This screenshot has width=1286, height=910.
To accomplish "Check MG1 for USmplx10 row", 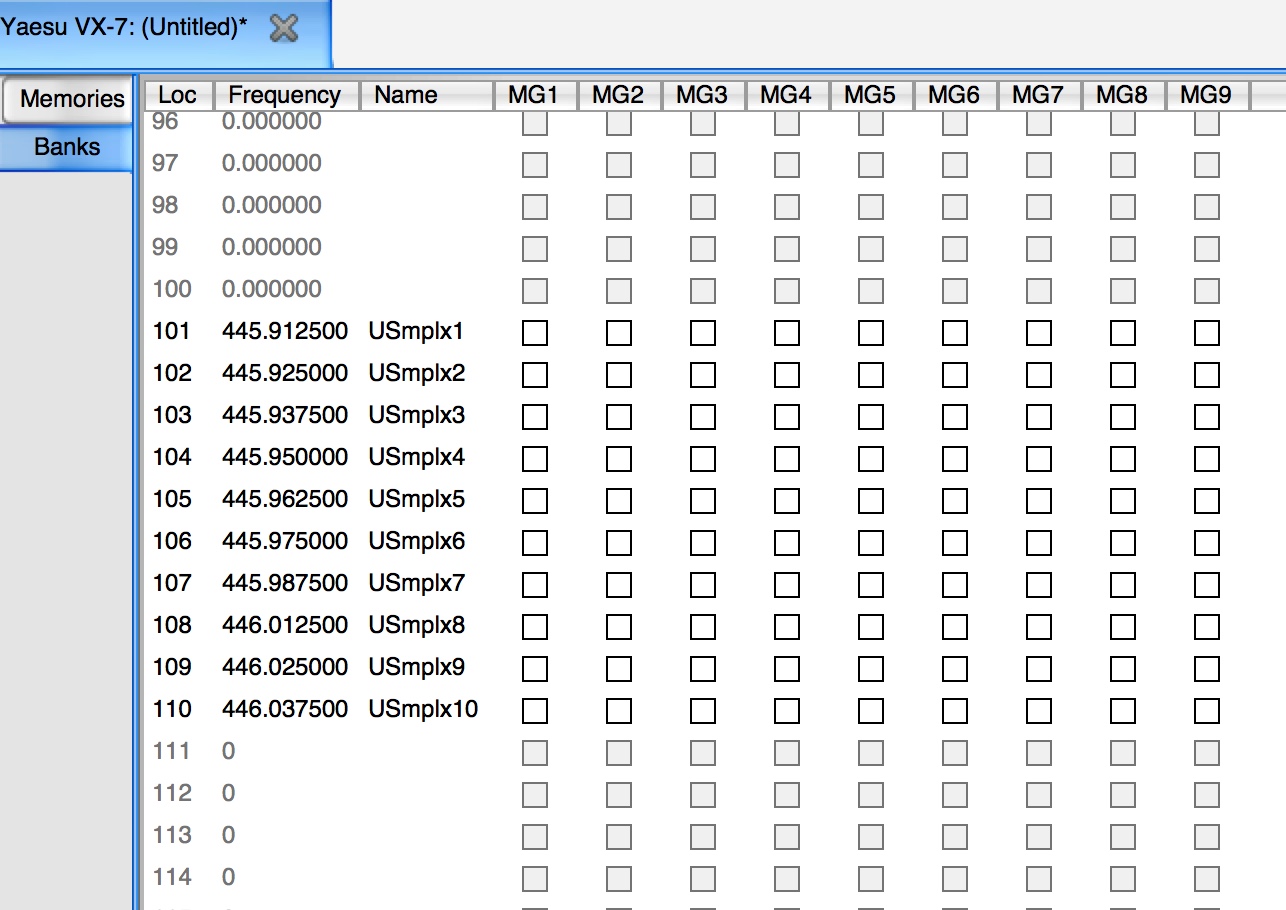I will coord(535,710).
